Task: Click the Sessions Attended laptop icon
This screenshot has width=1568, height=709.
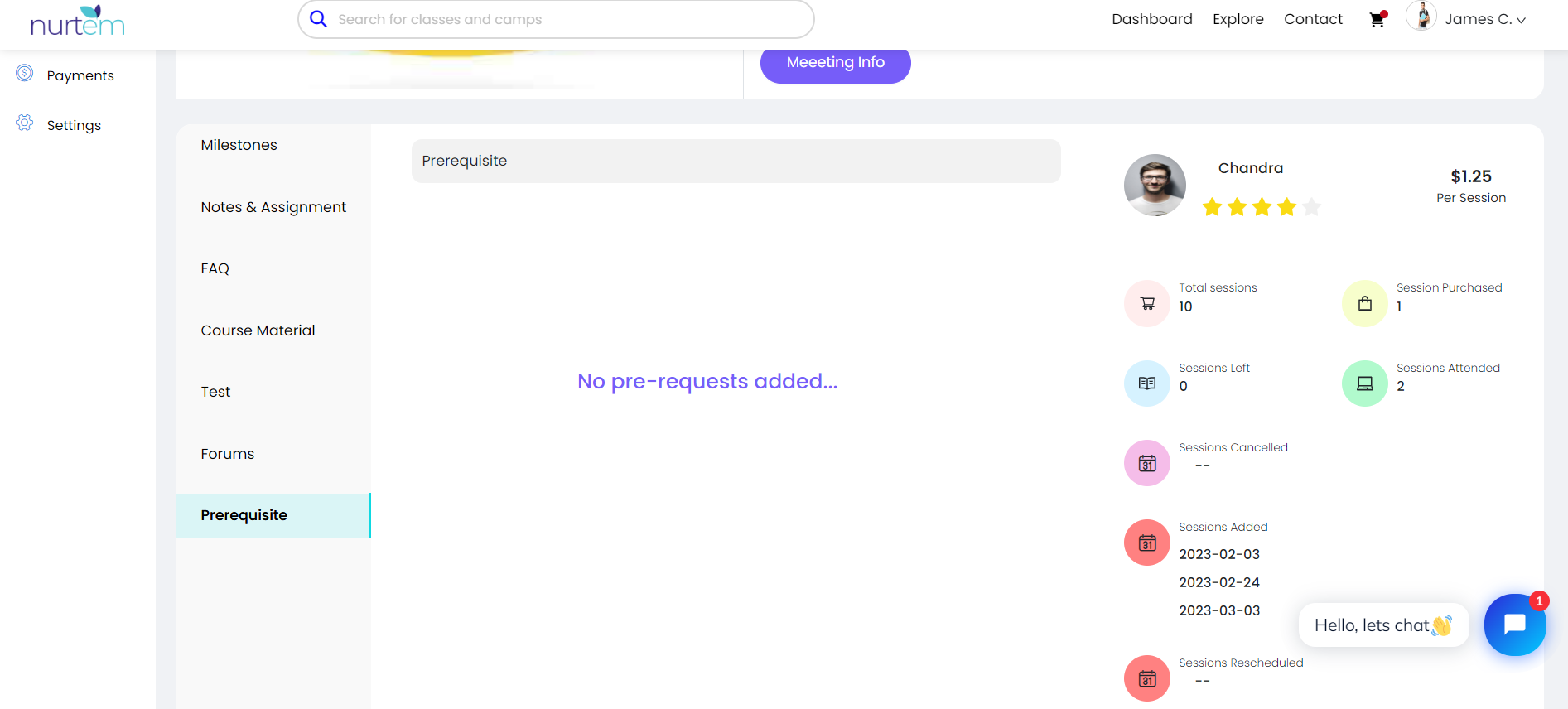Action: (1364, 383)
